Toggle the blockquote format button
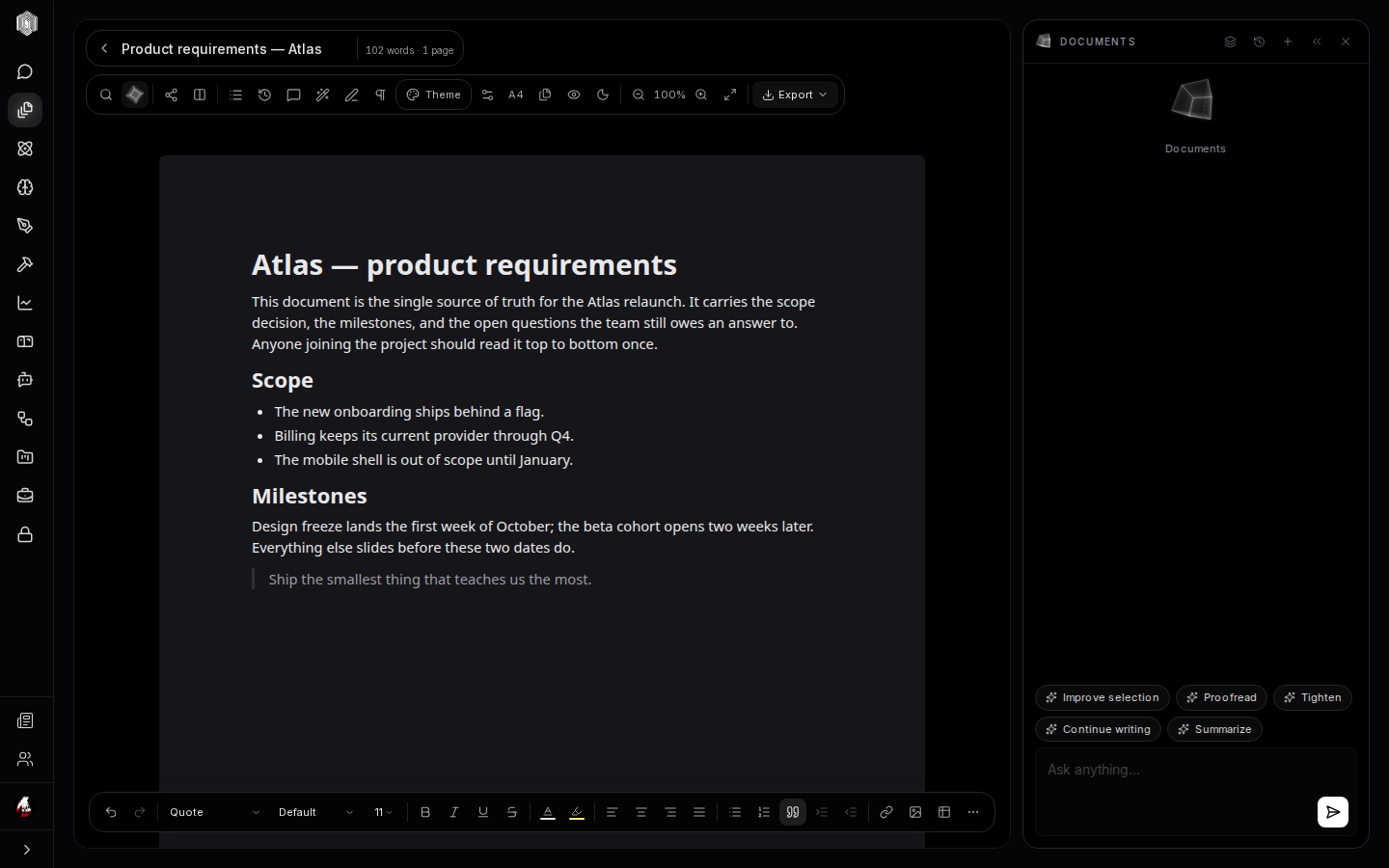Image resolution: width=1389 pixels, height=868 pixels. (x=793, y=812)
